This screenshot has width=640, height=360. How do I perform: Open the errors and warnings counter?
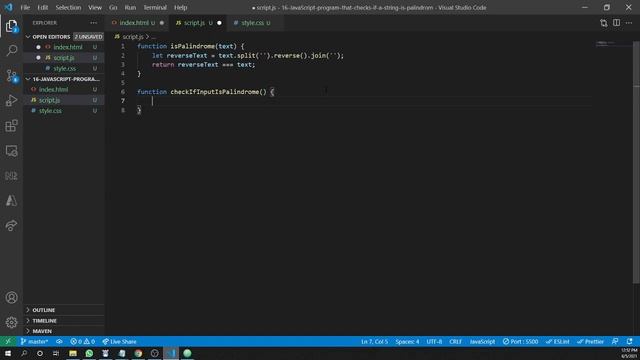pyautogui.click(x=82, y=342)
